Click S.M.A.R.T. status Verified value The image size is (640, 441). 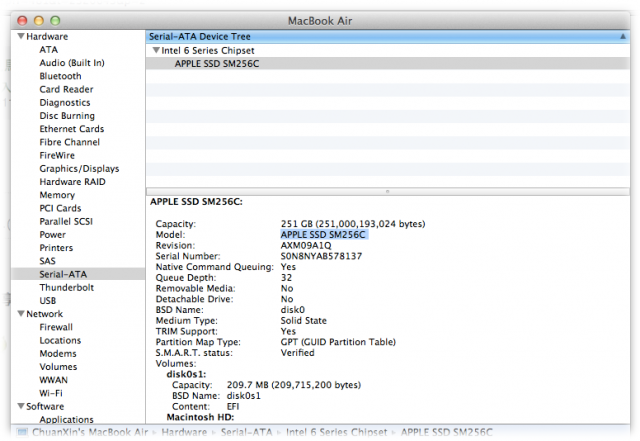pyautogui.click(x=298, y=353)
